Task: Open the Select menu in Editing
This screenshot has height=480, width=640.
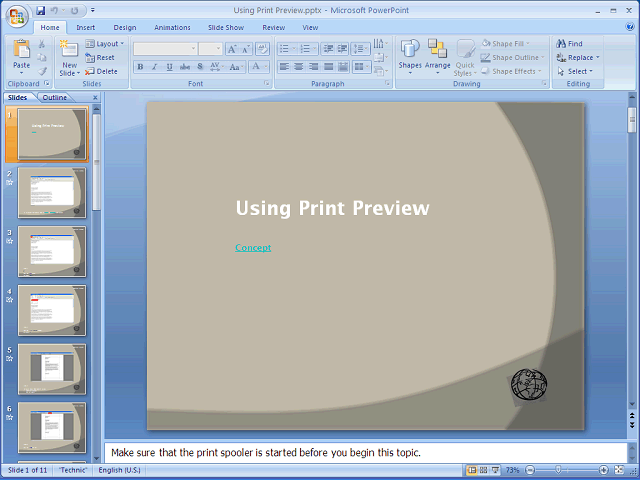Action: coord(575,71)
